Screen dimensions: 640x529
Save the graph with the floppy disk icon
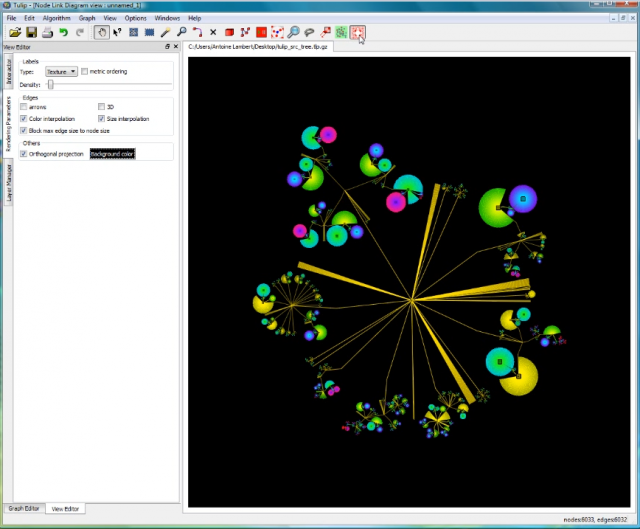(29, 33)
